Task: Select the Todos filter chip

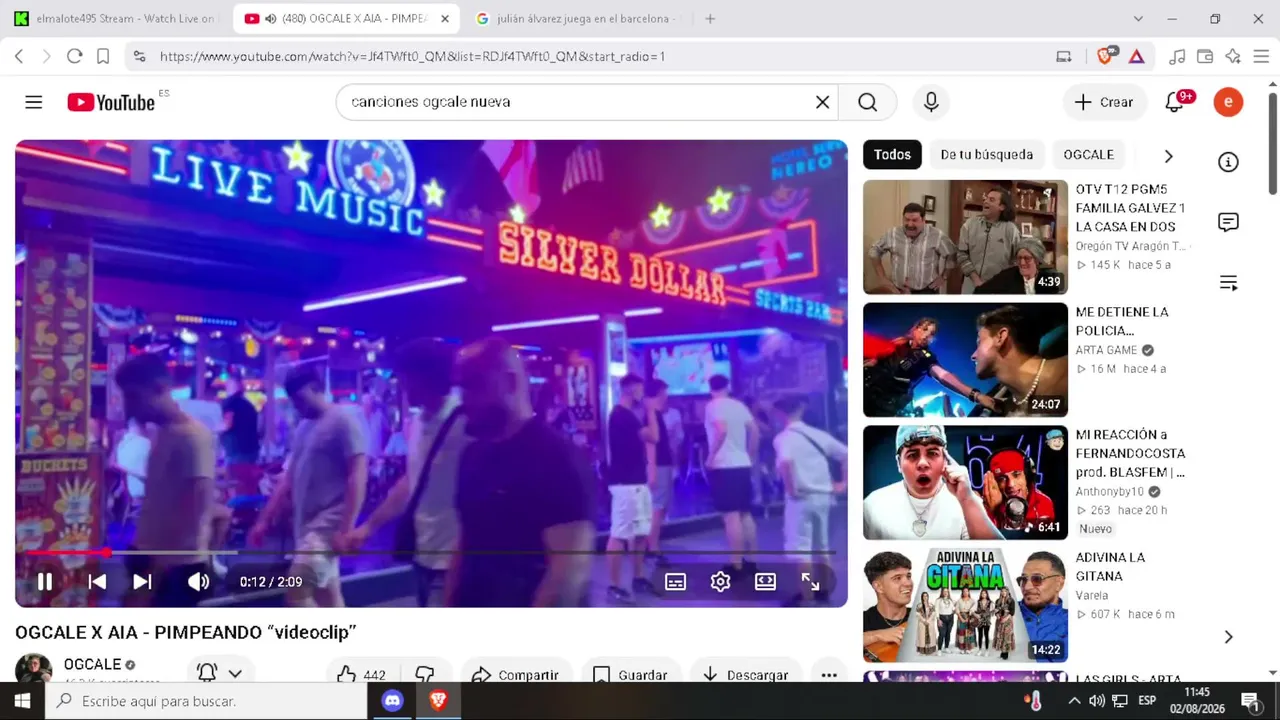Action: pos(892,155)
